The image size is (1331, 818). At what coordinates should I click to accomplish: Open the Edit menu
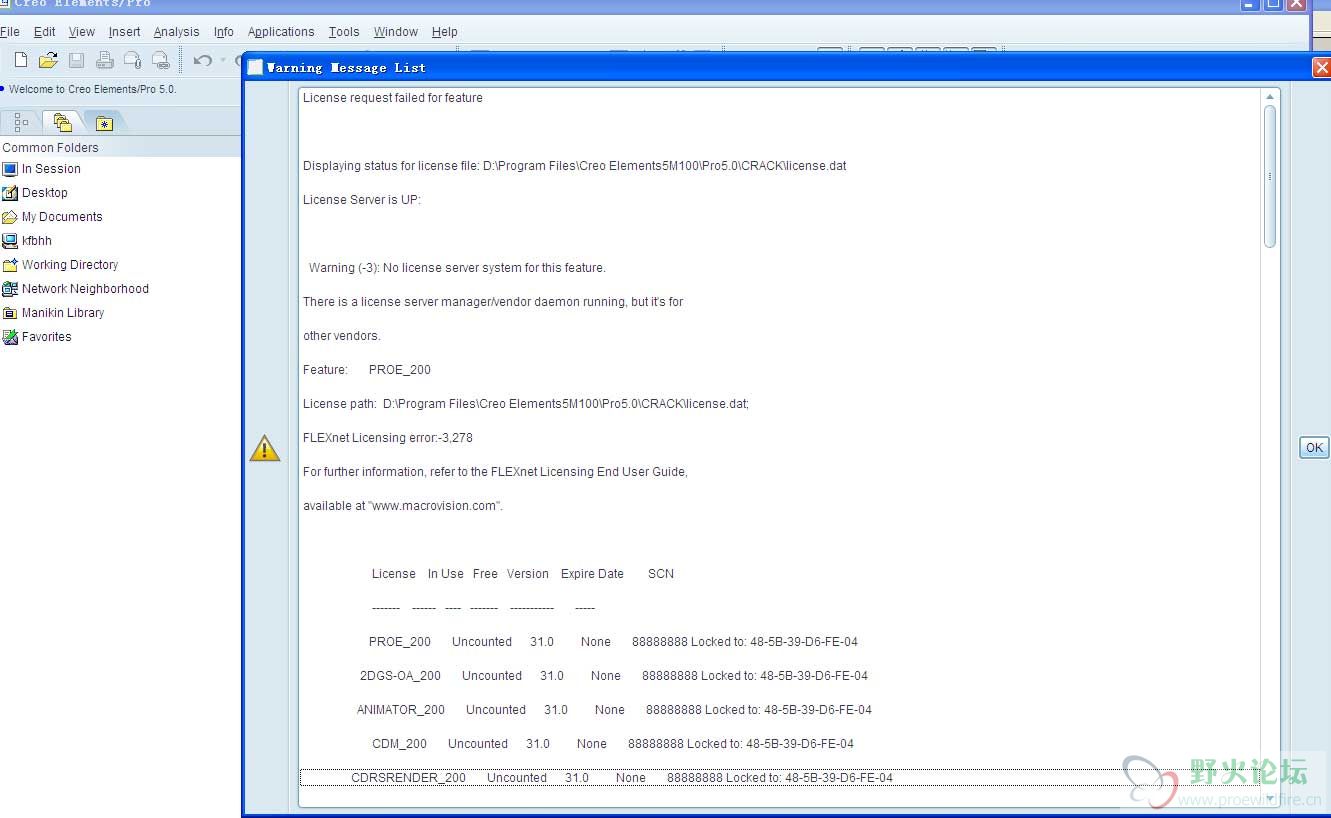coord(45,32)
